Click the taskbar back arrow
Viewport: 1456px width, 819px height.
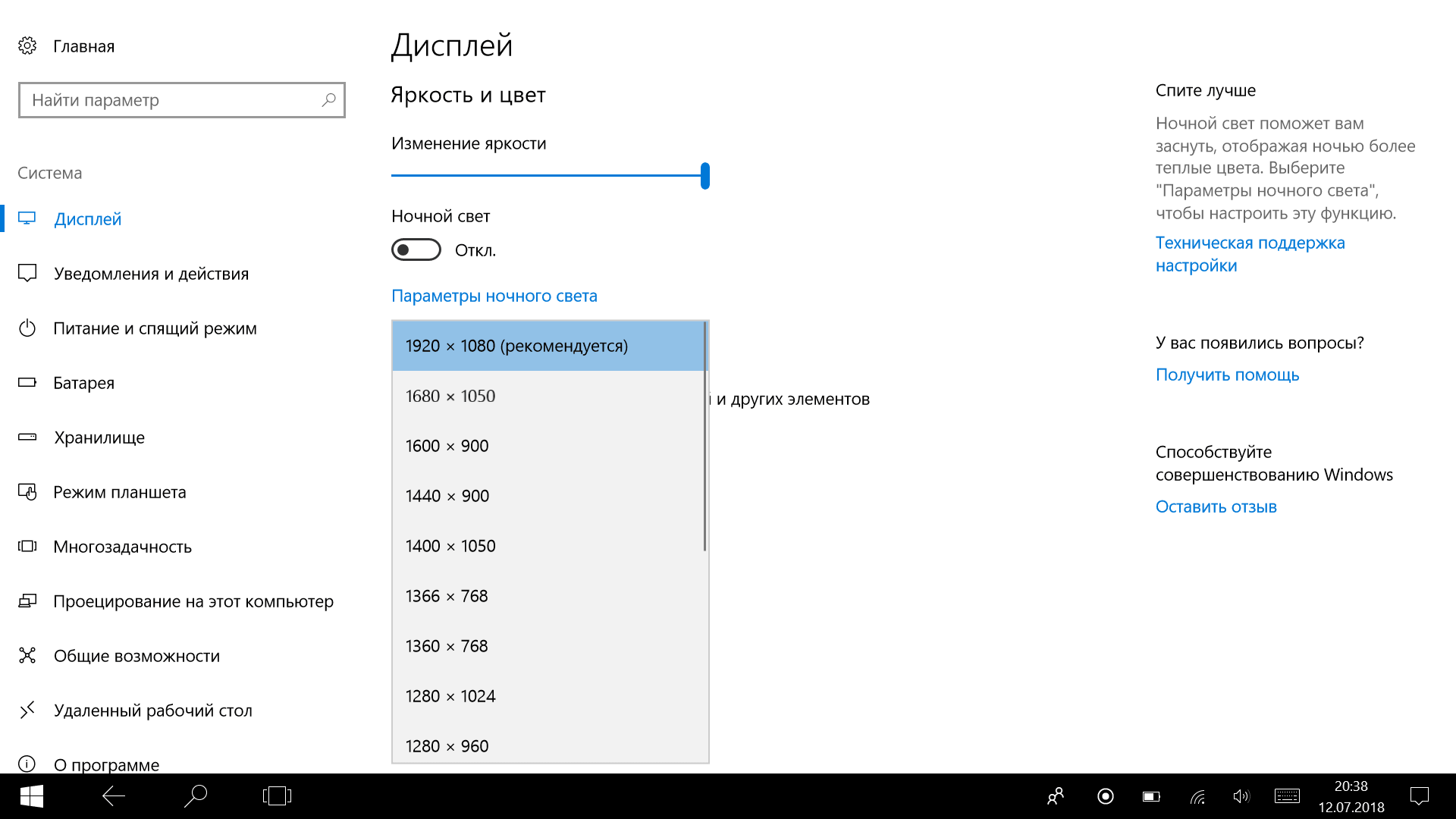[114, 796]
